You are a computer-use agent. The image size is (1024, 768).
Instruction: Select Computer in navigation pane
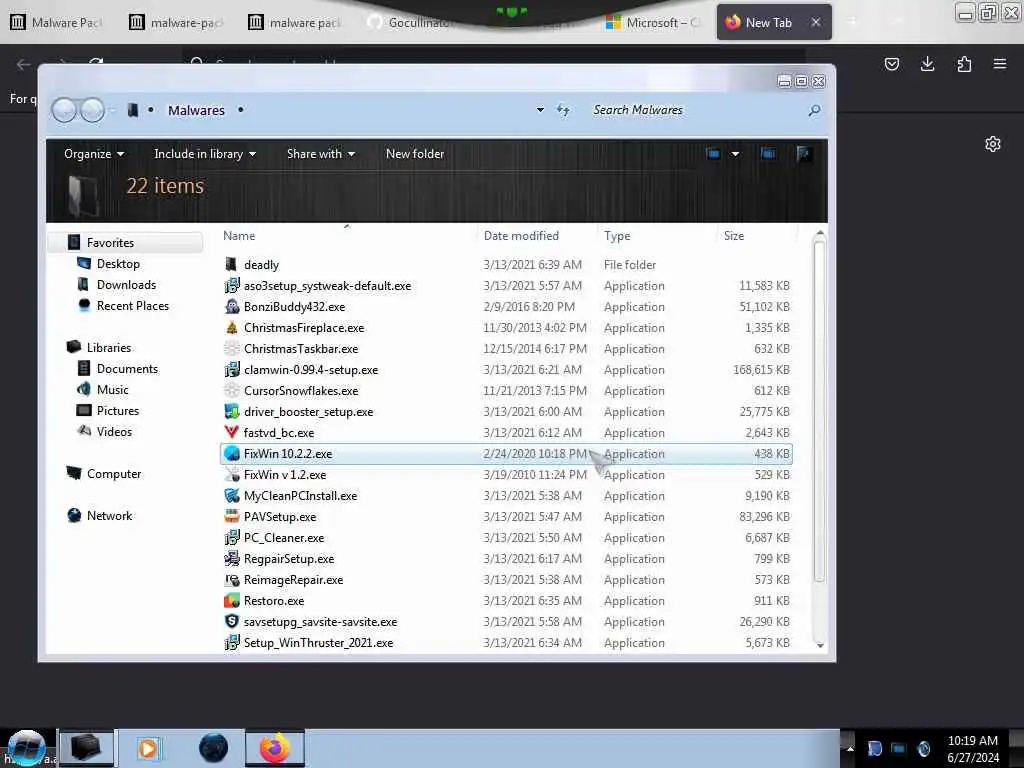click(114, 473)
